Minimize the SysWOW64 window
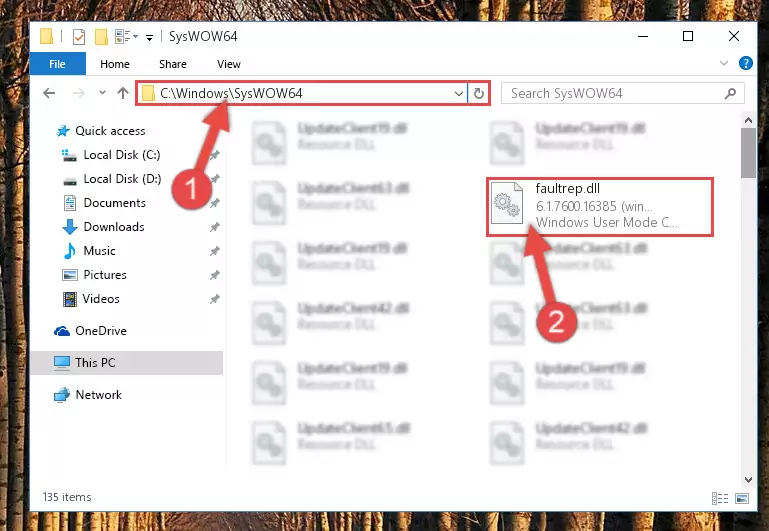 643,36
